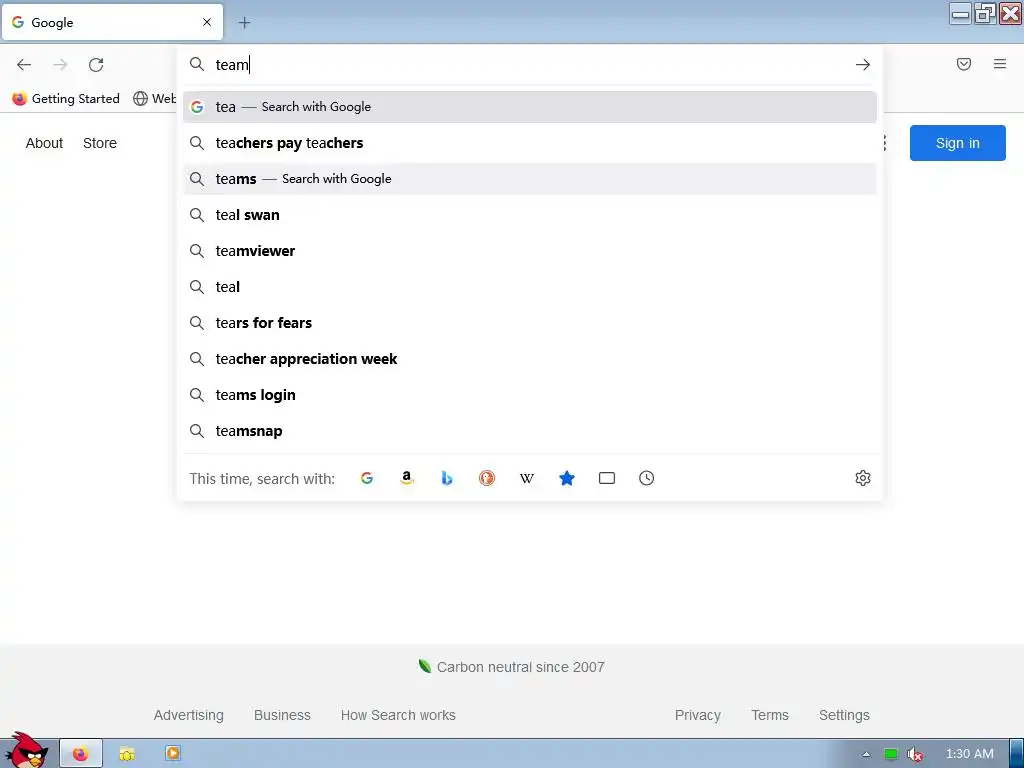Viewport: 1024px width, 768px height.
Task: Click the forward navigation arrow
Action: pos(60,65)
